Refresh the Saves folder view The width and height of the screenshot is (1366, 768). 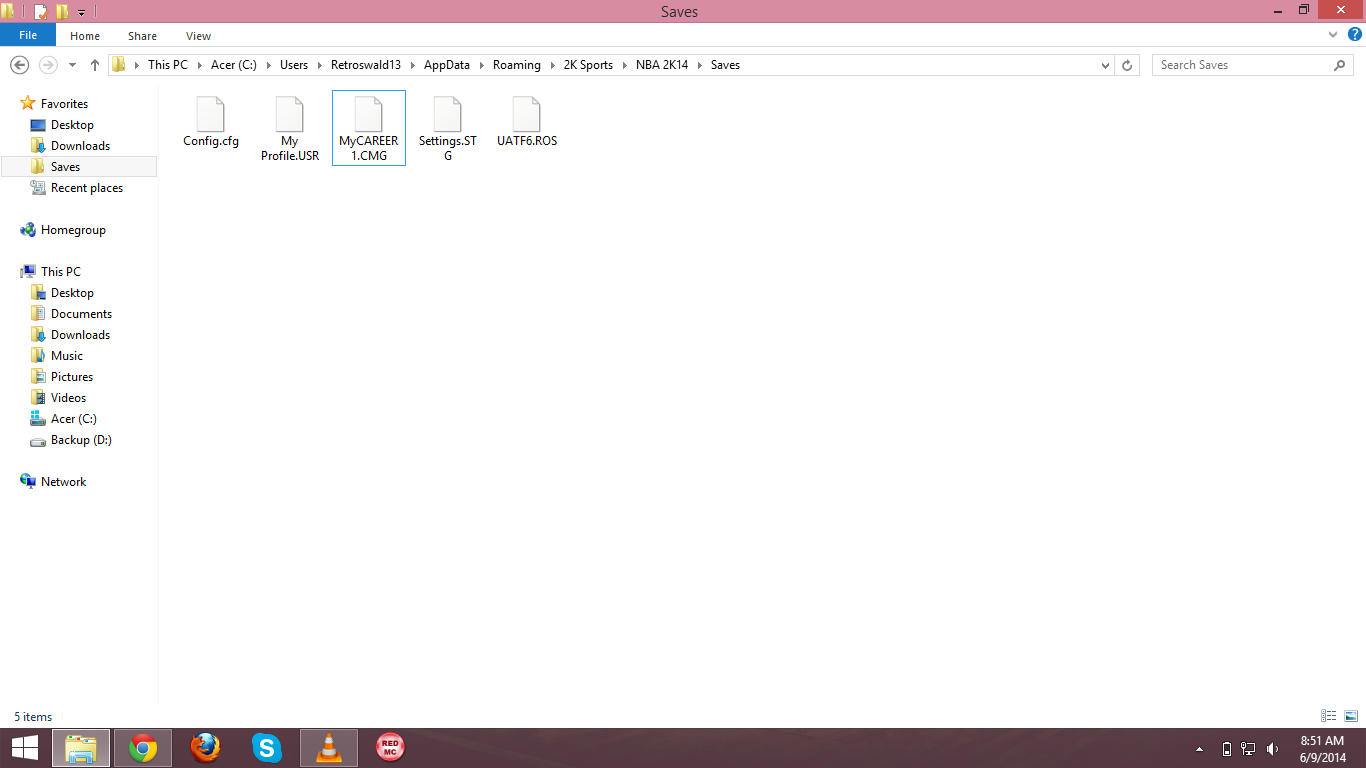tap(1127, 65)
